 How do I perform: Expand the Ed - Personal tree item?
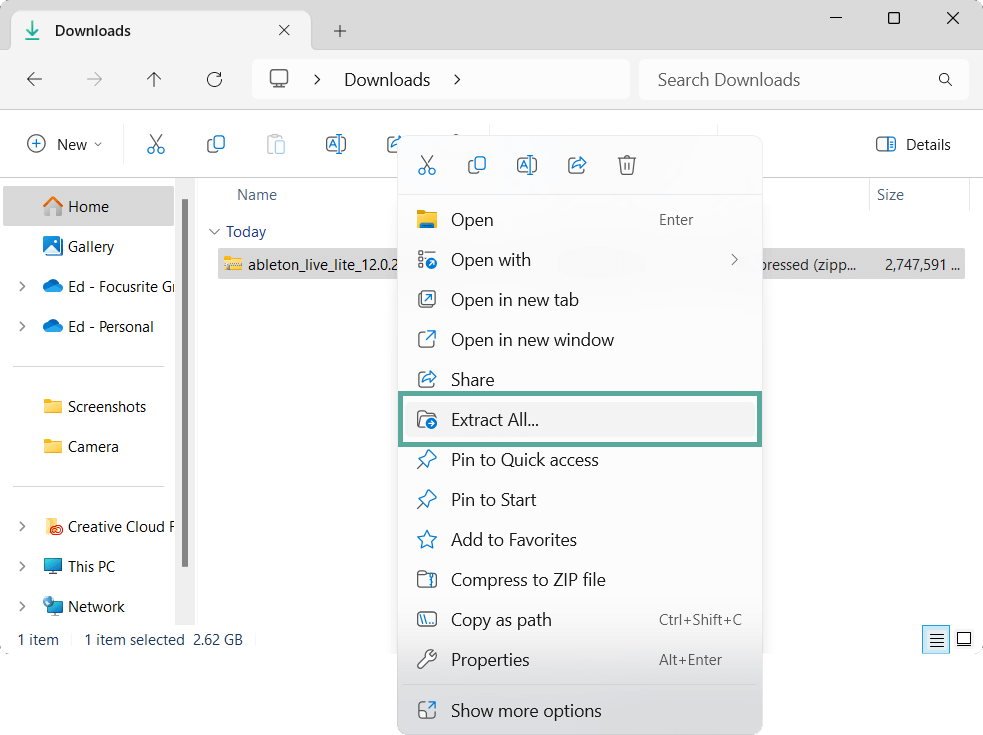coord(23,327)
